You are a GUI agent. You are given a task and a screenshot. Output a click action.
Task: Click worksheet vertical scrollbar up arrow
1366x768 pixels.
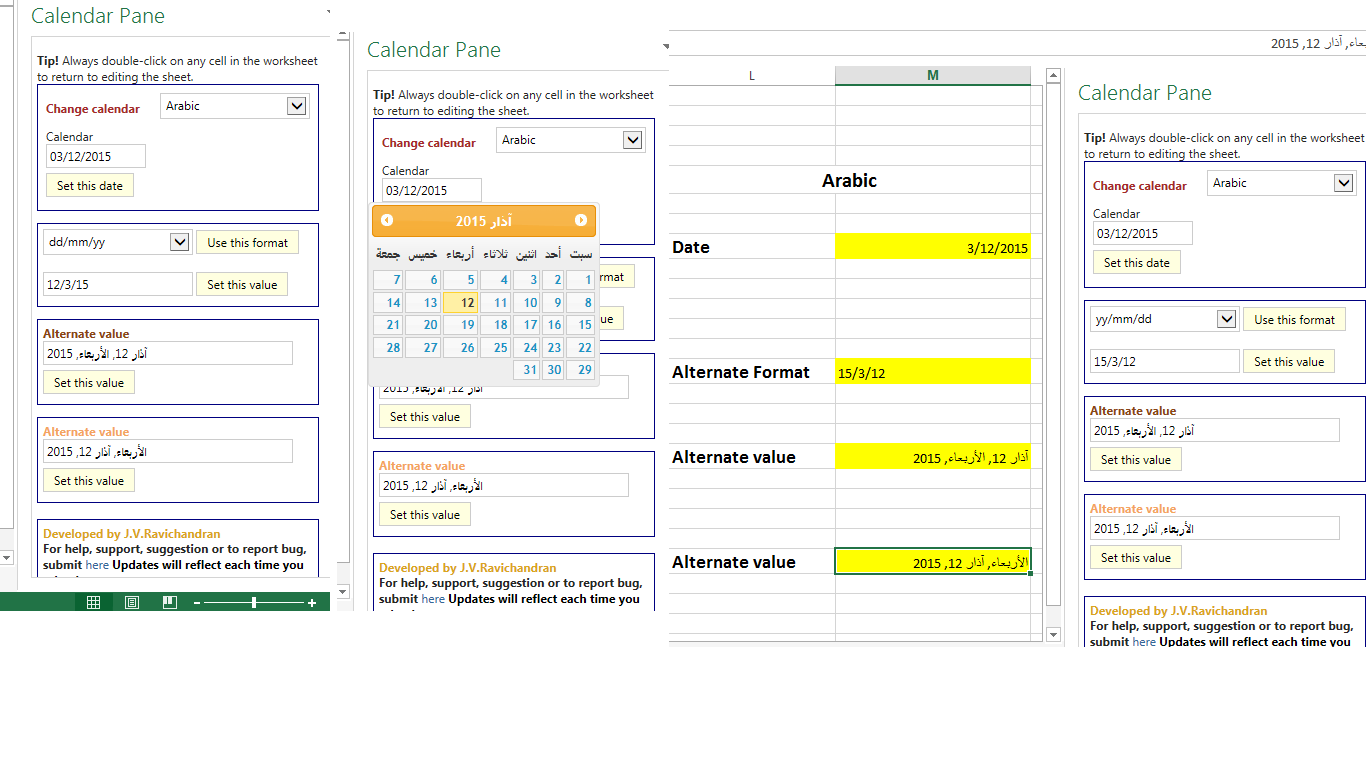[x=1053, y=76]
